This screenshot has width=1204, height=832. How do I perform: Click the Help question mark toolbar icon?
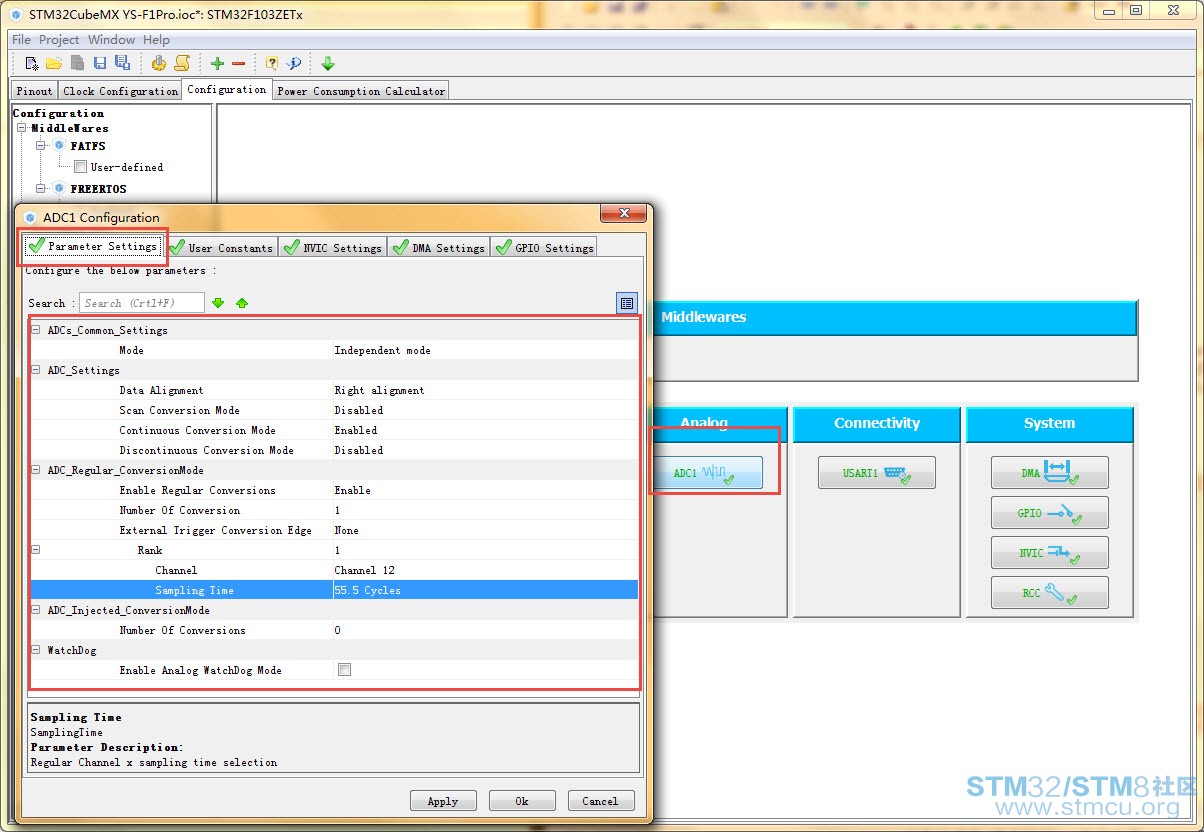pos(272,63)
